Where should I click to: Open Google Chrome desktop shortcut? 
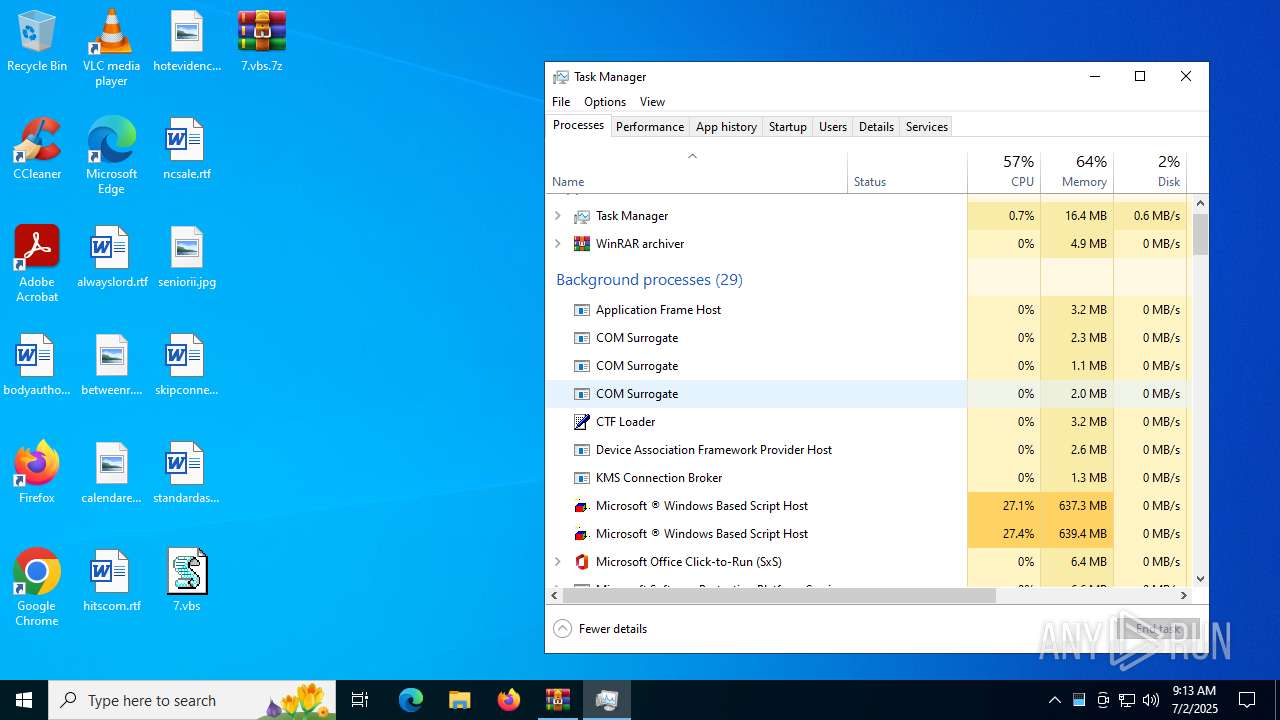coord(37,588)
